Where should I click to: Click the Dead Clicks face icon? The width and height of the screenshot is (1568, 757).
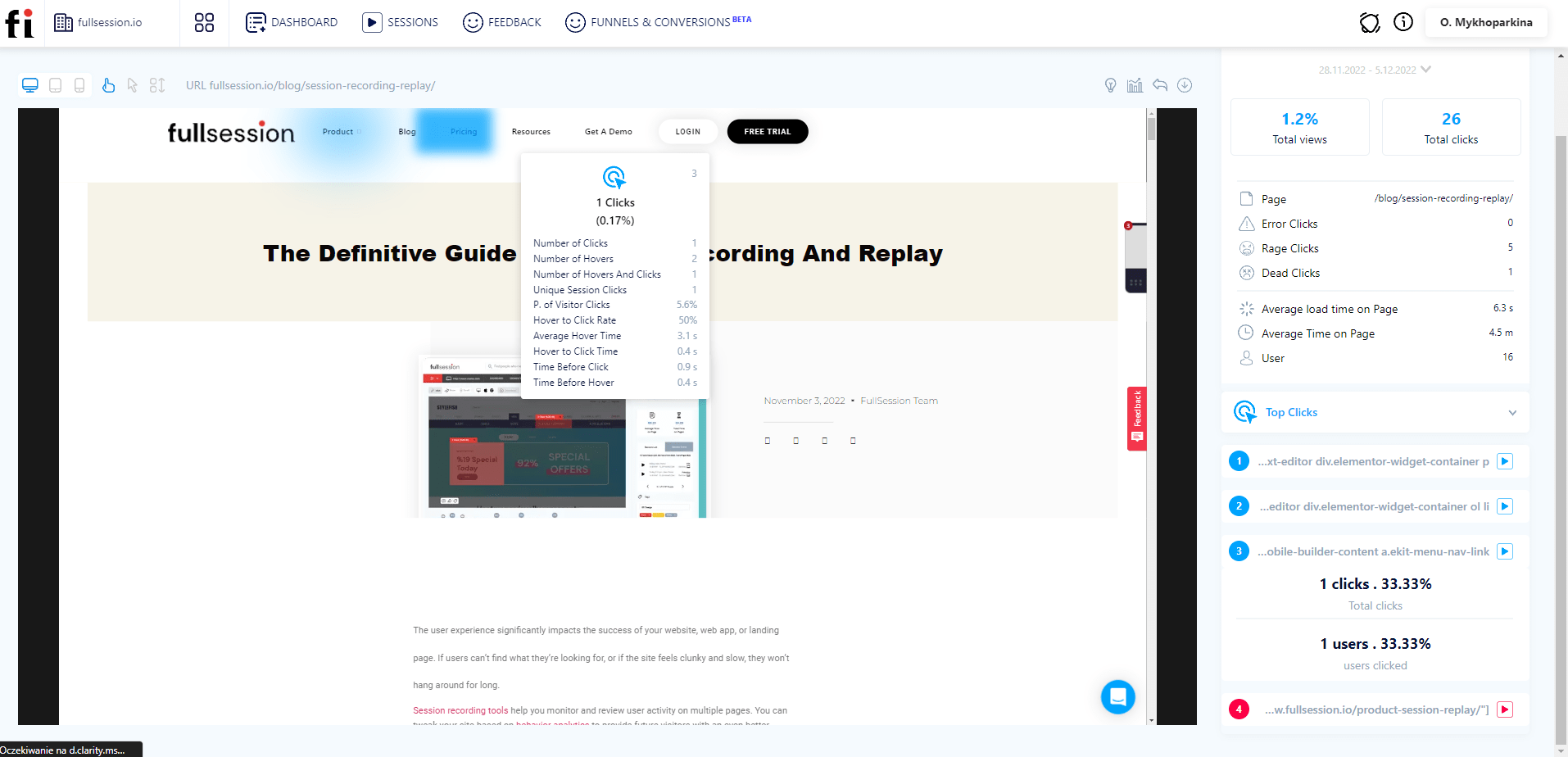(x=1247, y=273)
